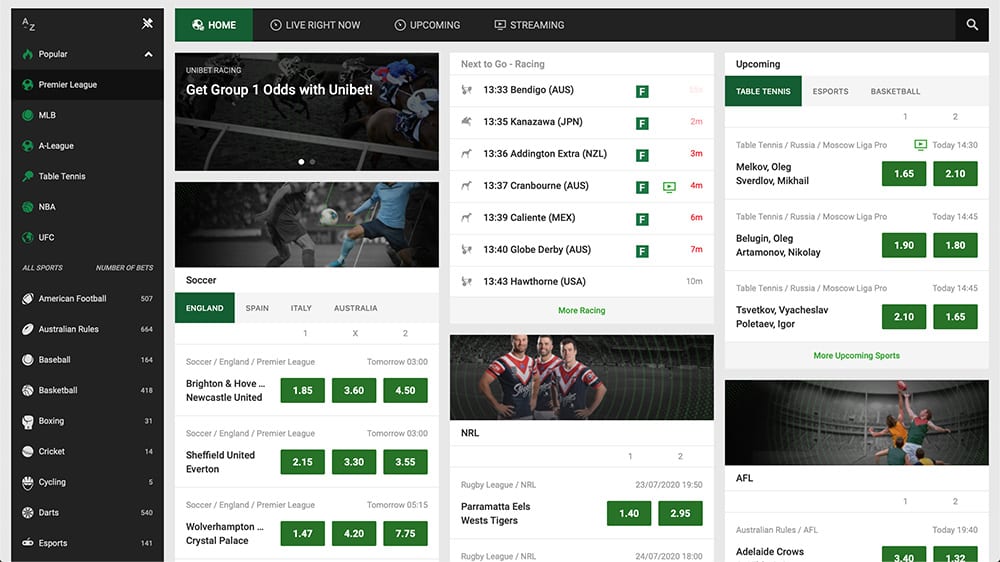Screen dimensions: 1000x562
Task: Click the Table Tennis paddle icon
Action: (x=27, y=177)
